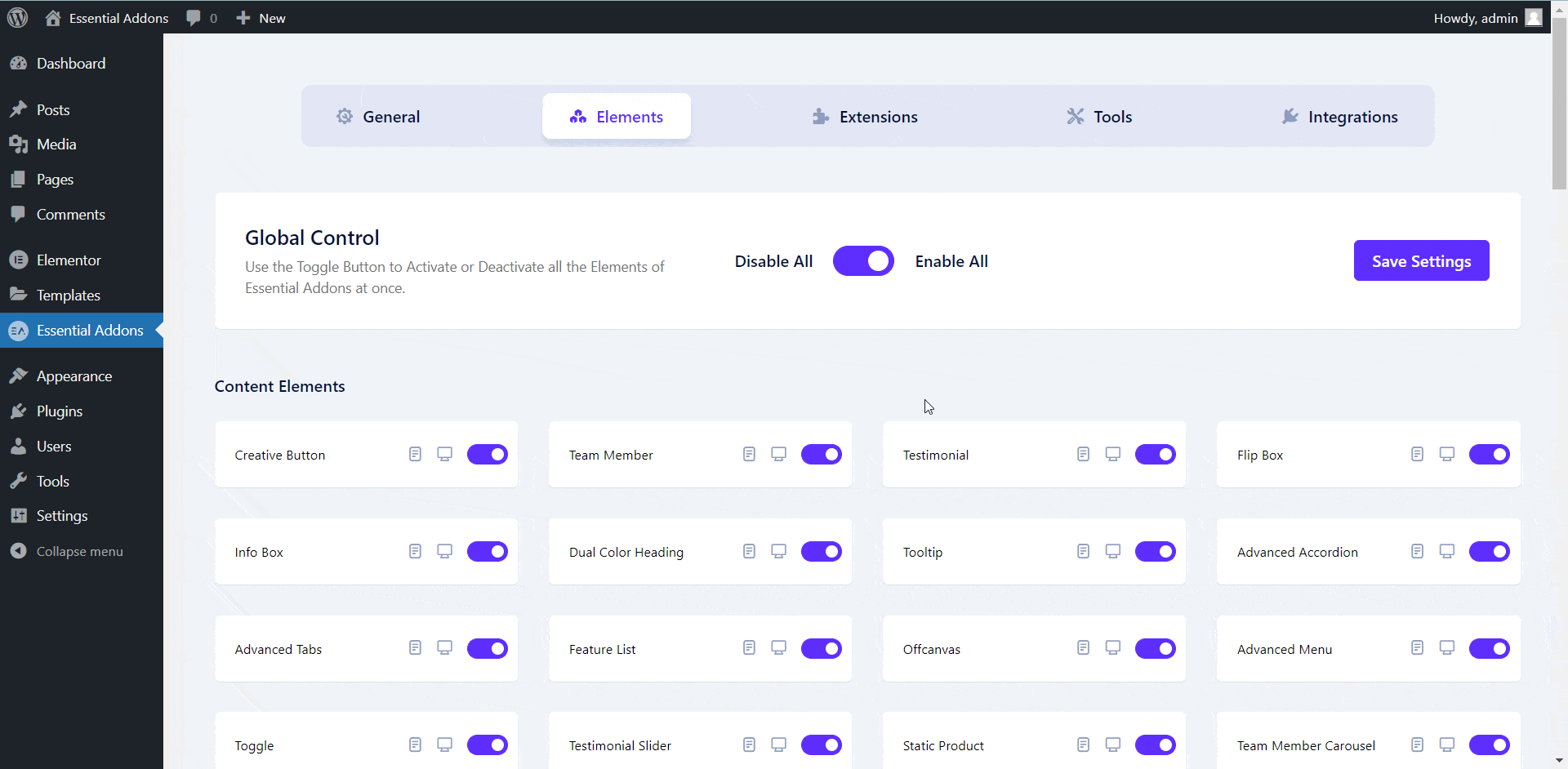Image resolution: width=1568 pixels, height=769 pixels.
Task: Turn off the Flip Box element
Action: coord(1490,455)
